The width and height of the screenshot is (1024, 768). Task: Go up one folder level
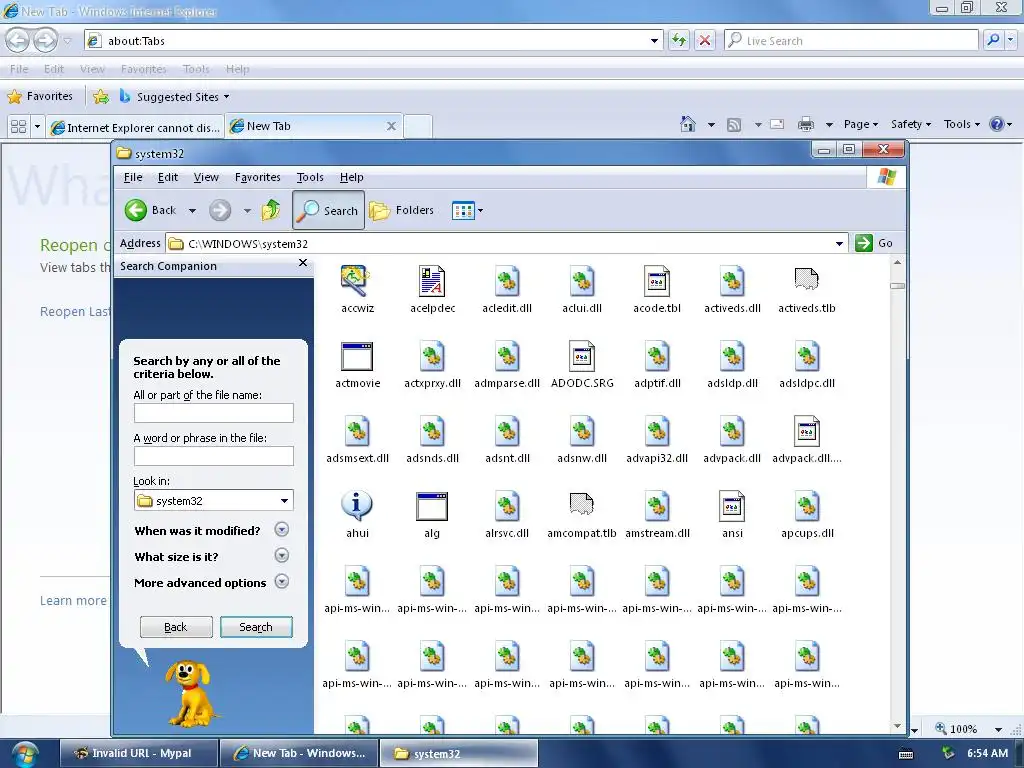(270, 210)
